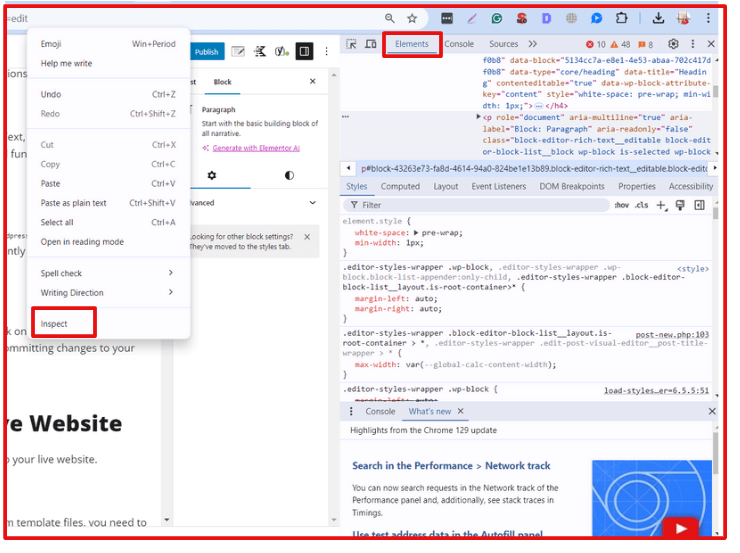Switch to the Computed tab
The height and width of the screenshot is (553, 740).
tap(400, 186)
